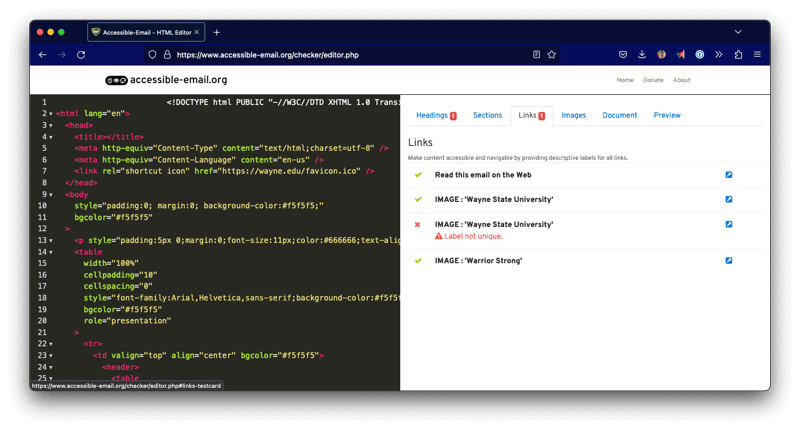The image size is (800, 430).
Task: Expand the list all tabs chevron
Action: (738, 32)
